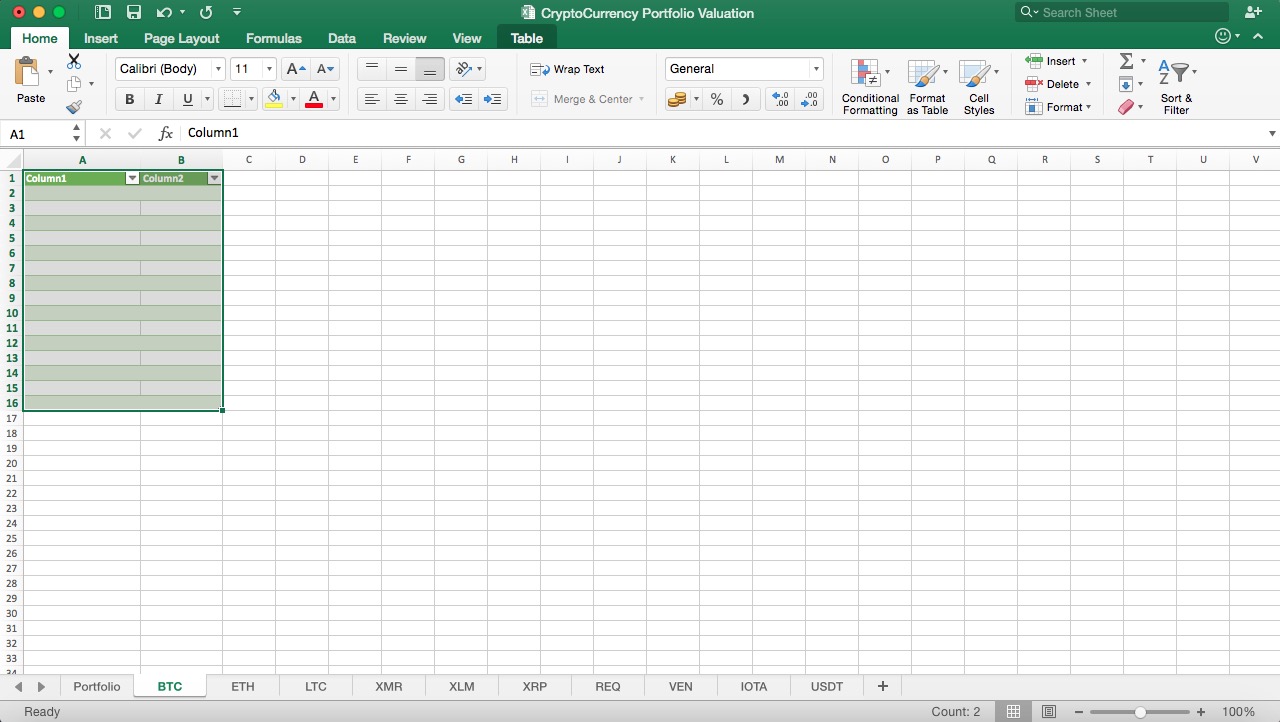The height and width of the screenshot is (722, 1280).
Task: Apply currency number format
Action: coord(679,99)
